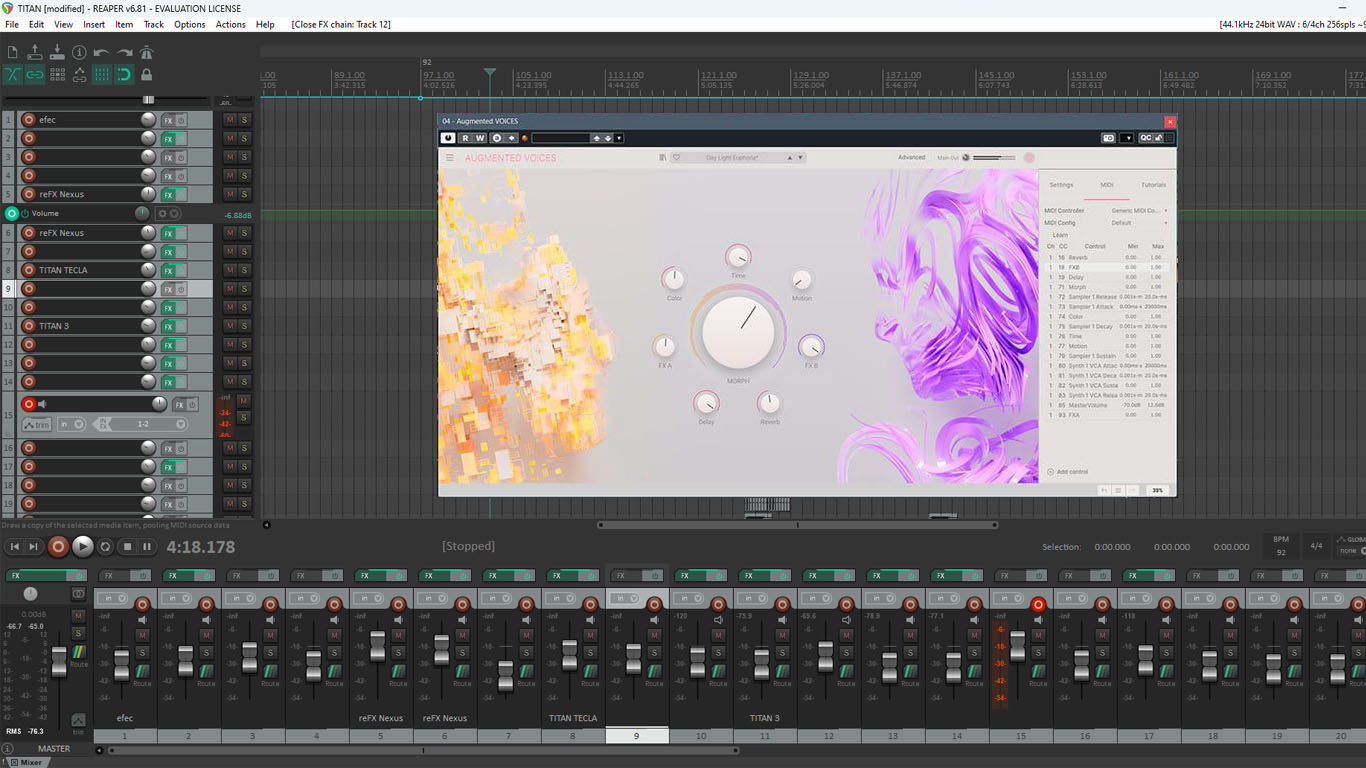Image resolution: width=1366 pixels, height=768 pixels.
Task: Select next preset with down arrow
Action: [x=800, y=157]
